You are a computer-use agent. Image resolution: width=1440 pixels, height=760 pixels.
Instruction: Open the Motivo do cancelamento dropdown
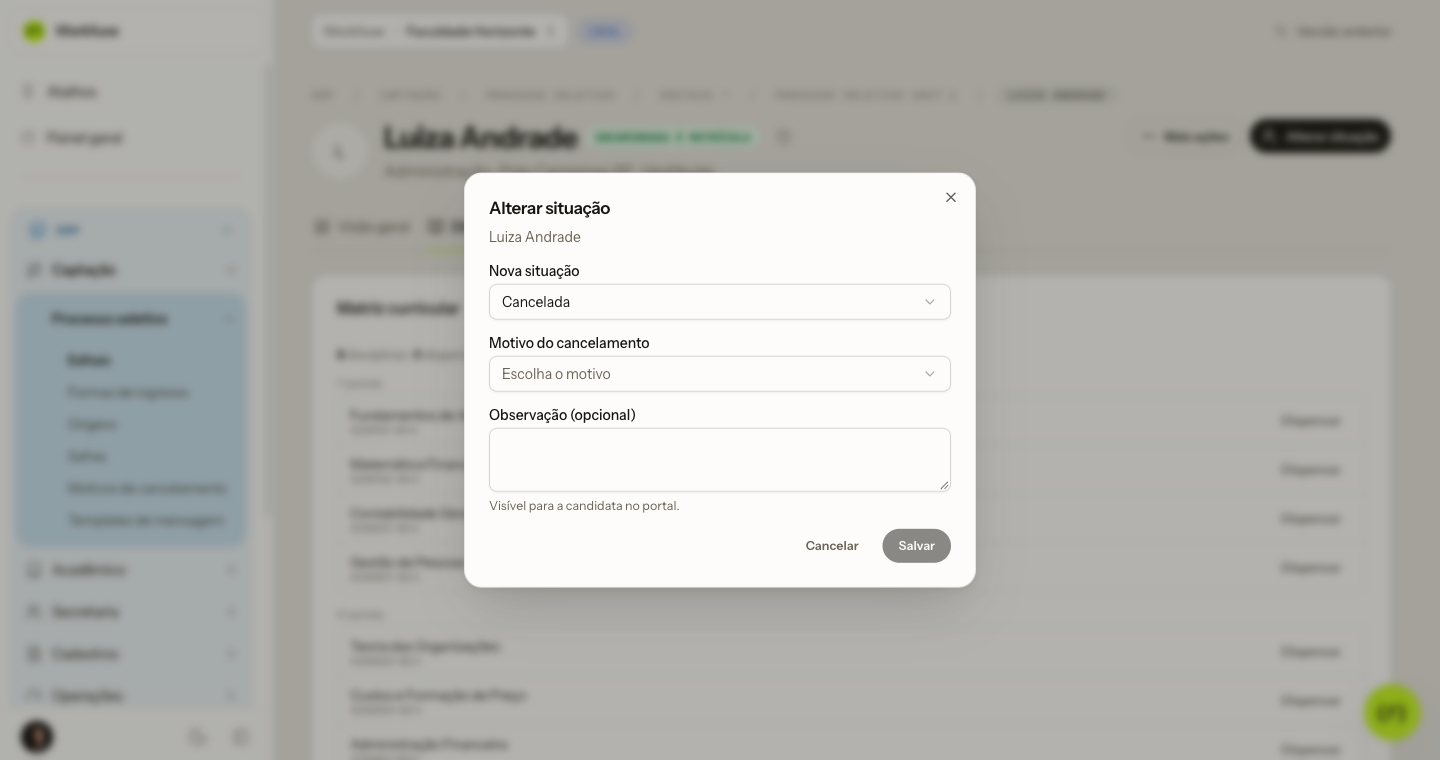pyautogui.click(x=720, y=374)
